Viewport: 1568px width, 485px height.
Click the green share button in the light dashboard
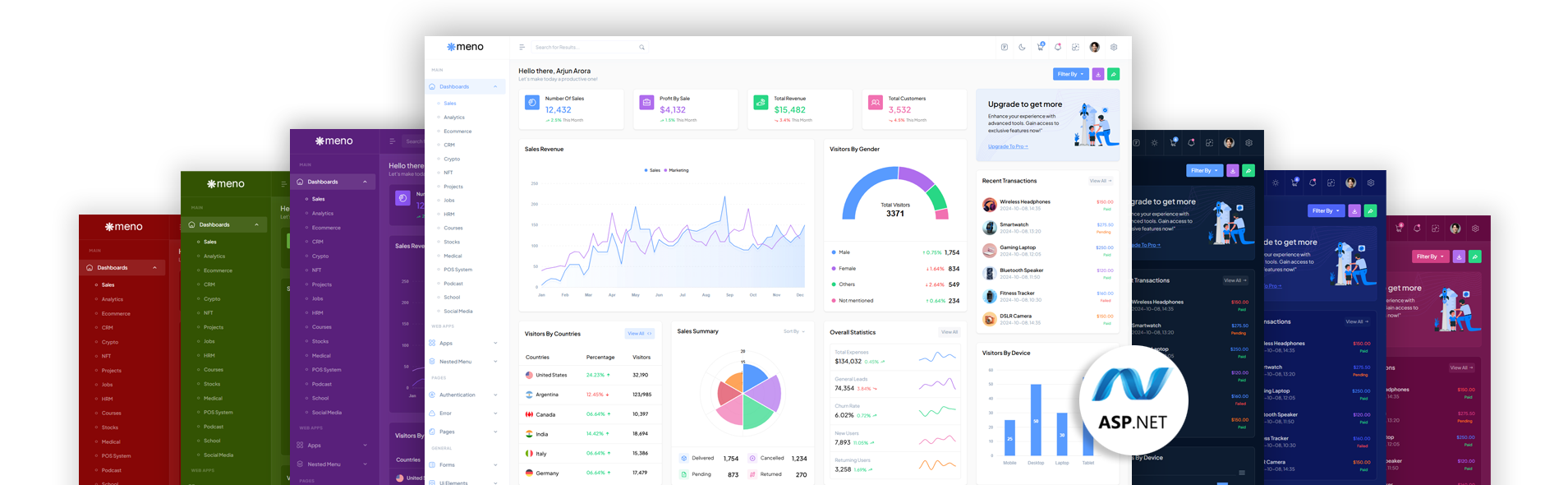click(x=1113, y=74)
